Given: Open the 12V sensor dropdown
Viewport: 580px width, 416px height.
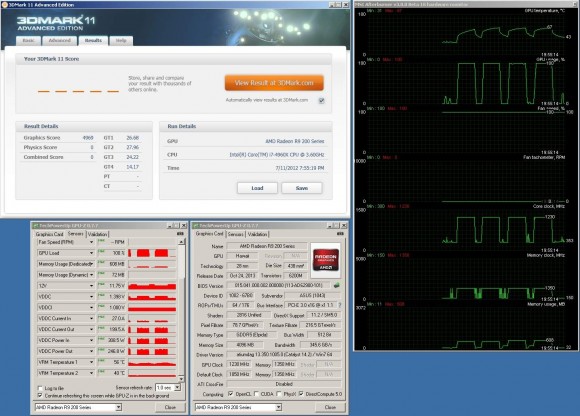Looking at the screenshot, I should click(91, 286).
